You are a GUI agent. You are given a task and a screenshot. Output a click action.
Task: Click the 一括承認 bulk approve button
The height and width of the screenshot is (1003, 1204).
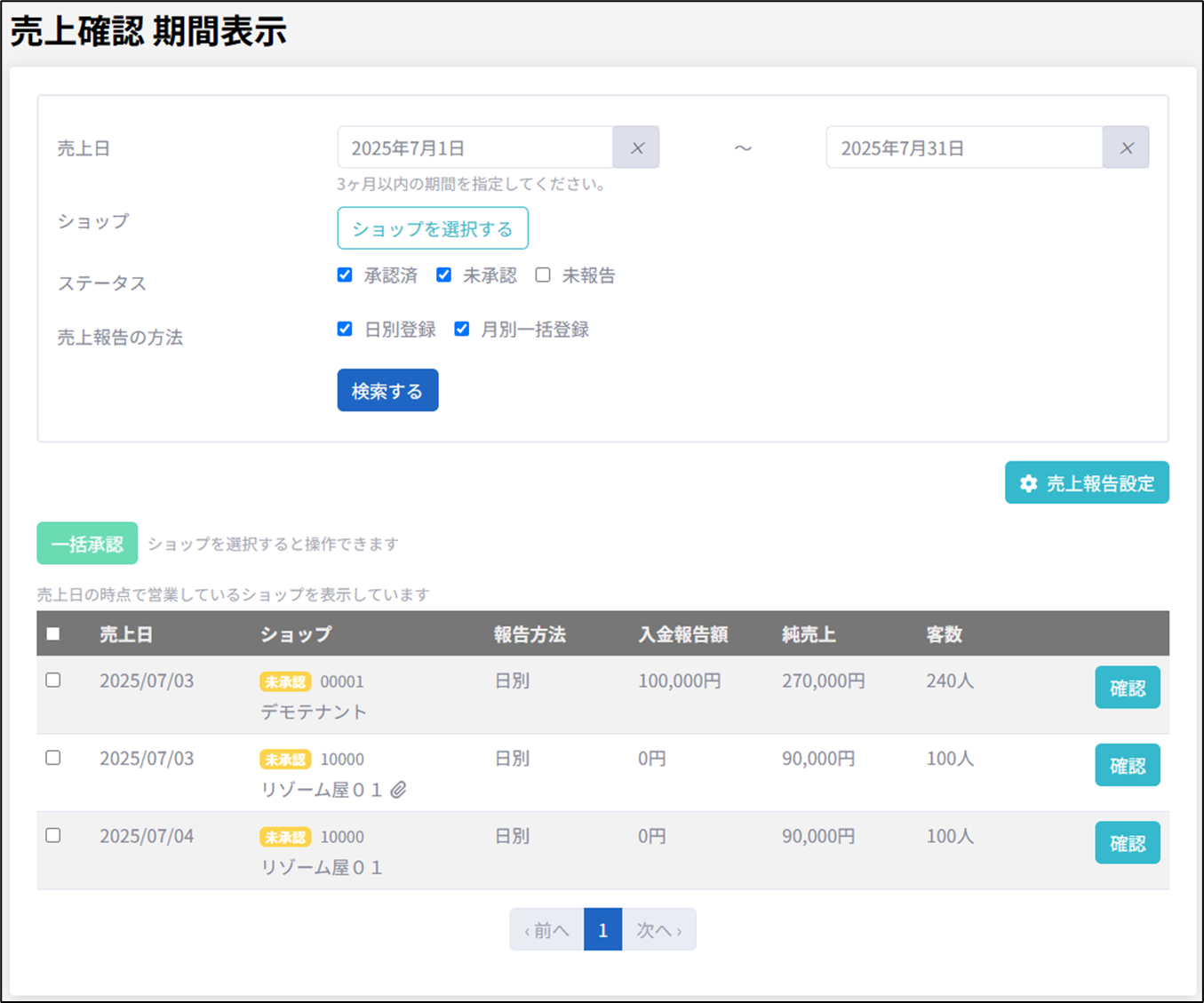[87, 544]
